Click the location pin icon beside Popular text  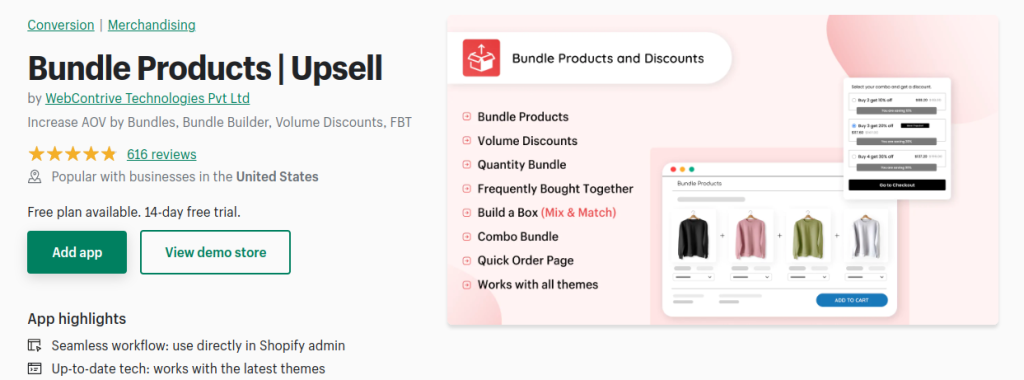click(x=35, y=176)
